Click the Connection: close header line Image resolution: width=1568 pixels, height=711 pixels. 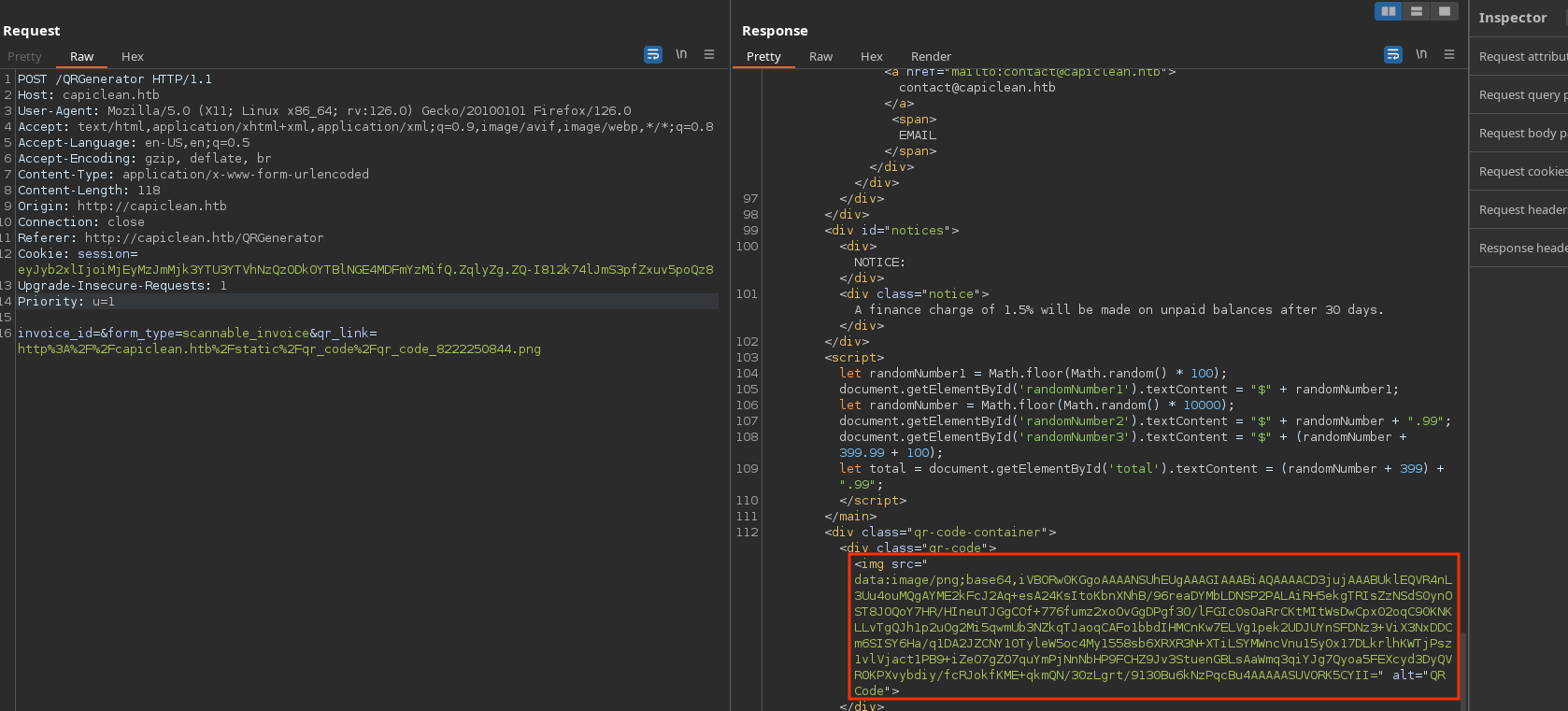click(x=81, y=222)
